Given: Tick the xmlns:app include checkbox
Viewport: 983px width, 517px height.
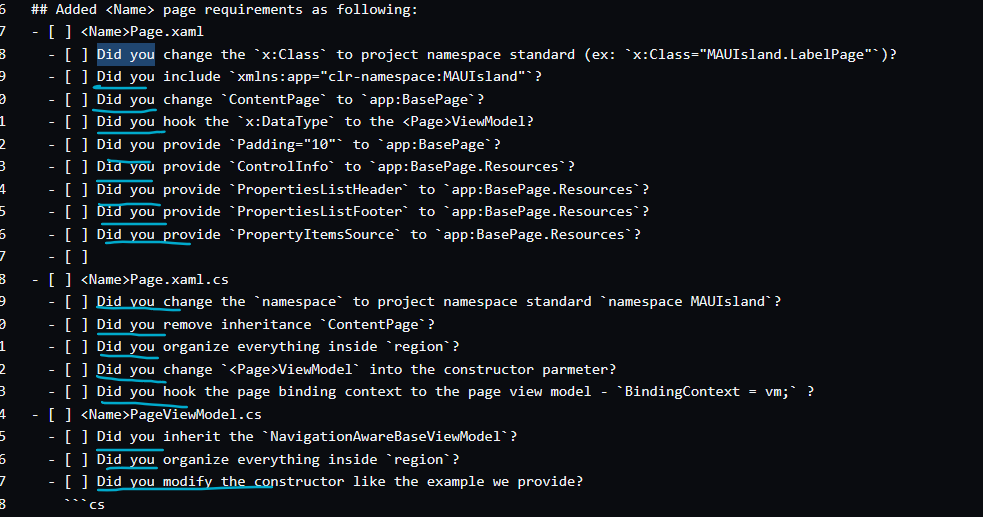Looking at the screenshot, I should click(76, 76).
